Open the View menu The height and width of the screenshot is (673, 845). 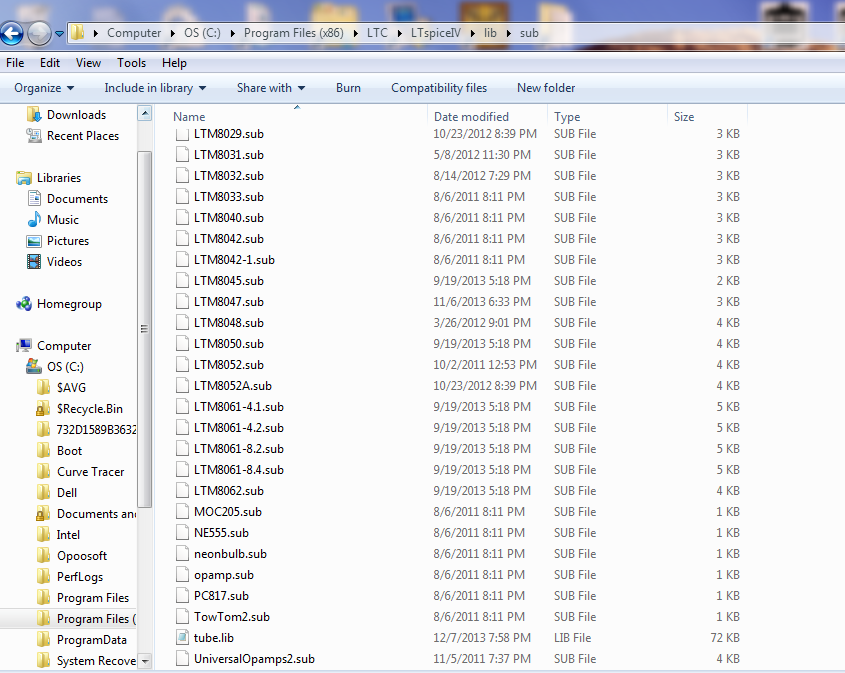[x=88, y=63]
